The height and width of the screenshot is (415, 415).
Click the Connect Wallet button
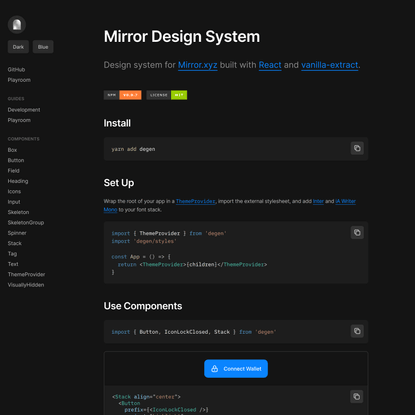(x=236, y=369)
